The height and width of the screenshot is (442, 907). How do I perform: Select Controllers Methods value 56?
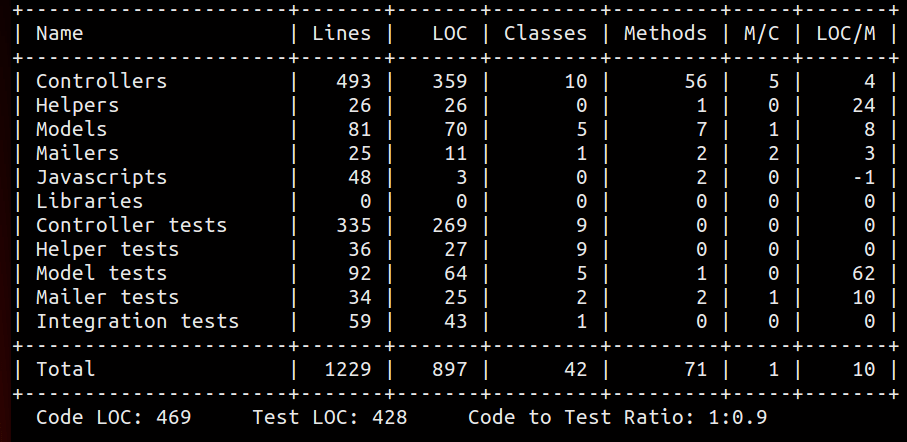tap(695, 81)
